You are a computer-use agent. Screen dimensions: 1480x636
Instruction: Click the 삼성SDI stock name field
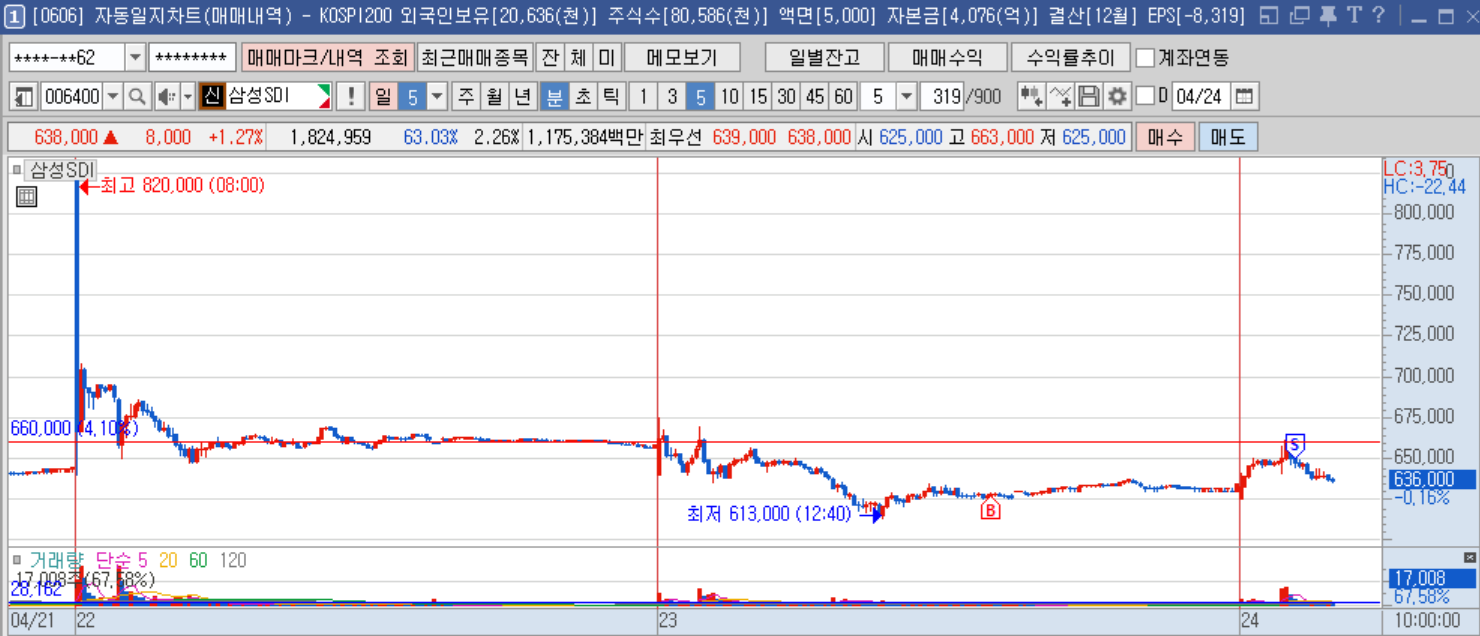(278, 97)
